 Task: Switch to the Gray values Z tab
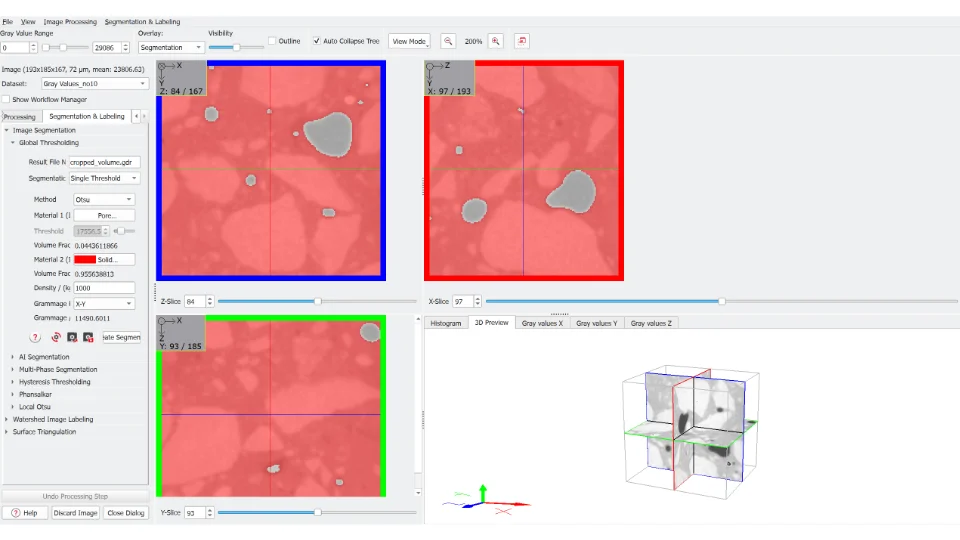[651, 323]
